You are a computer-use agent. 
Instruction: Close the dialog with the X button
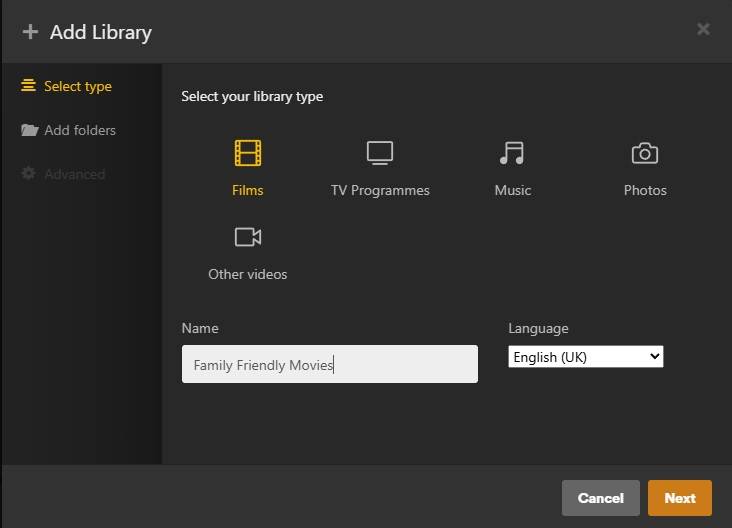coord(703,29)
